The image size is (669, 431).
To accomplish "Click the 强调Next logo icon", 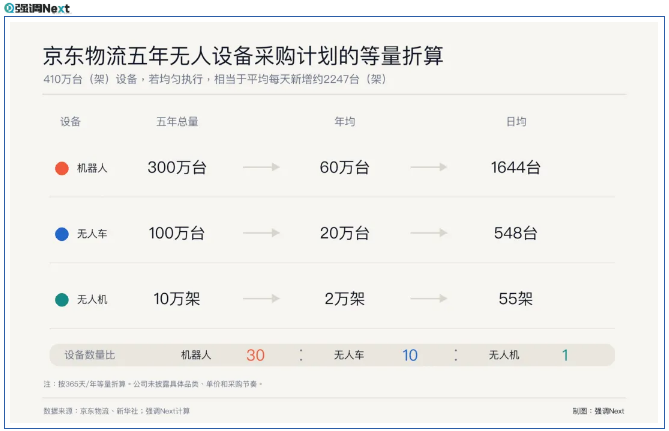I will (x=9, y=8).
